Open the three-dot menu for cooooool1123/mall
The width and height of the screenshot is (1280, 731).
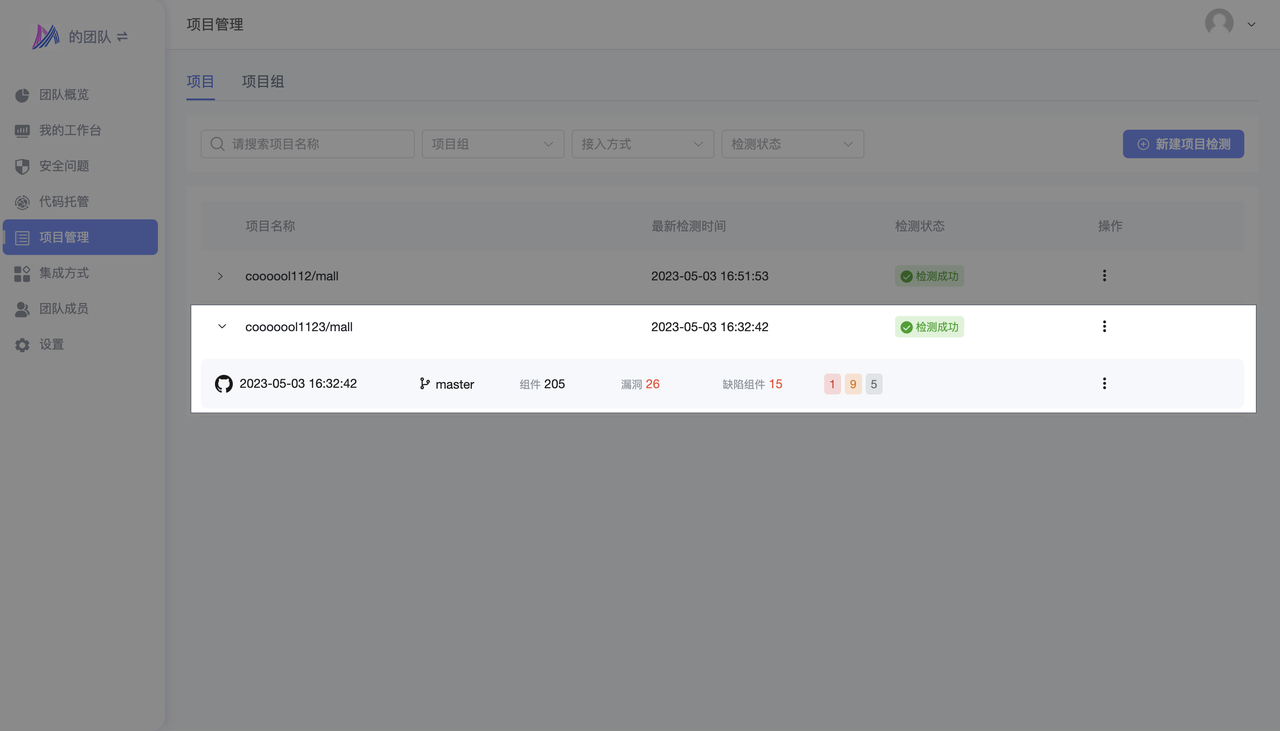coord(1104,327)
